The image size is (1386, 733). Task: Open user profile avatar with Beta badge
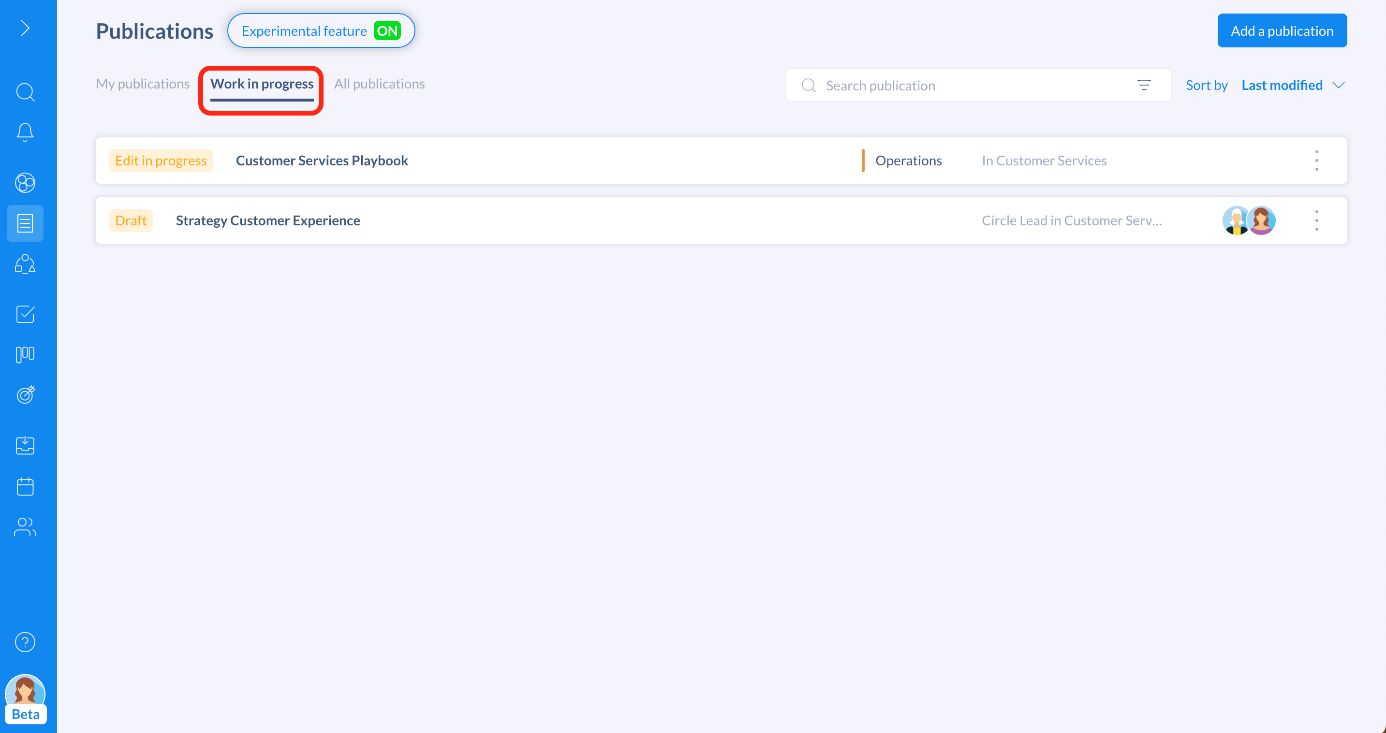pyautogui.click(x=25, y=698)
